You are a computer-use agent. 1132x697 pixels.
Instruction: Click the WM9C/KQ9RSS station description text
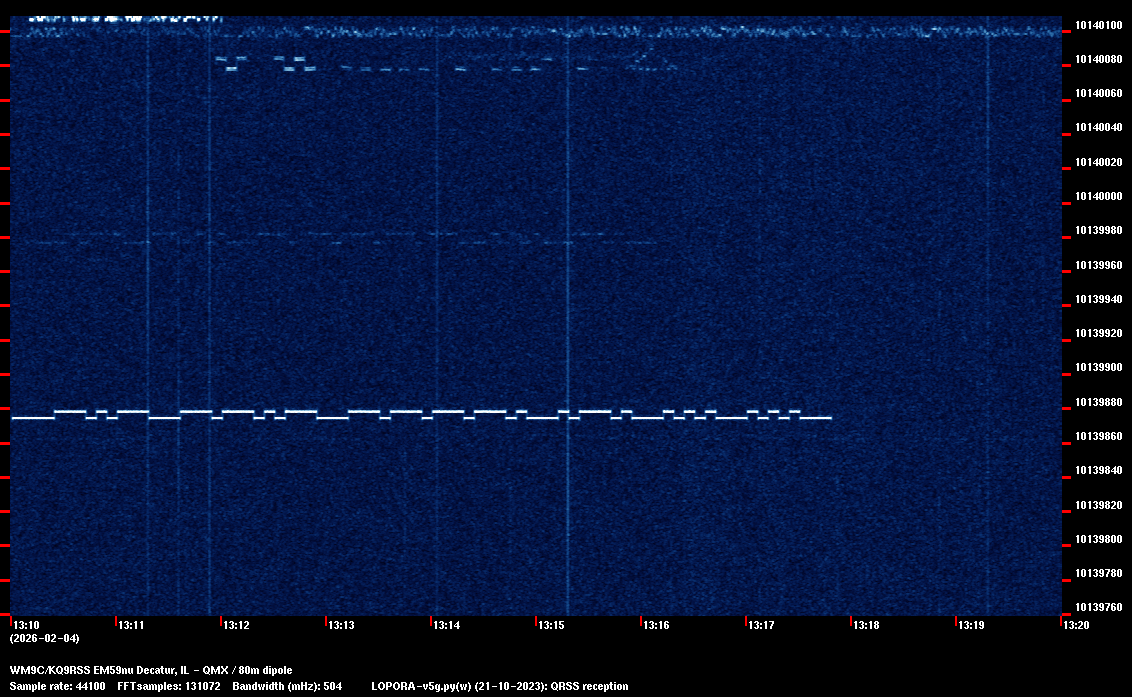point(151,670)
